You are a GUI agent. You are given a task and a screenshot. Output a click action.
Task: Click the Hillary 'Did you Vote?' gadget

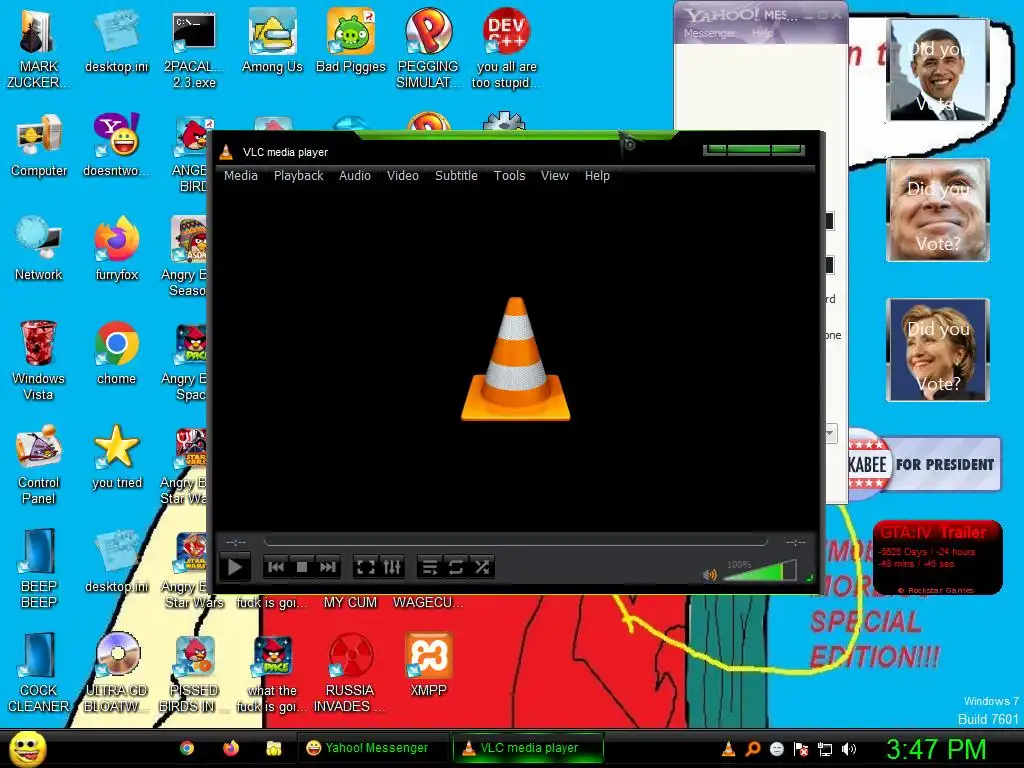pyautogui.click(x=938, y=350)
